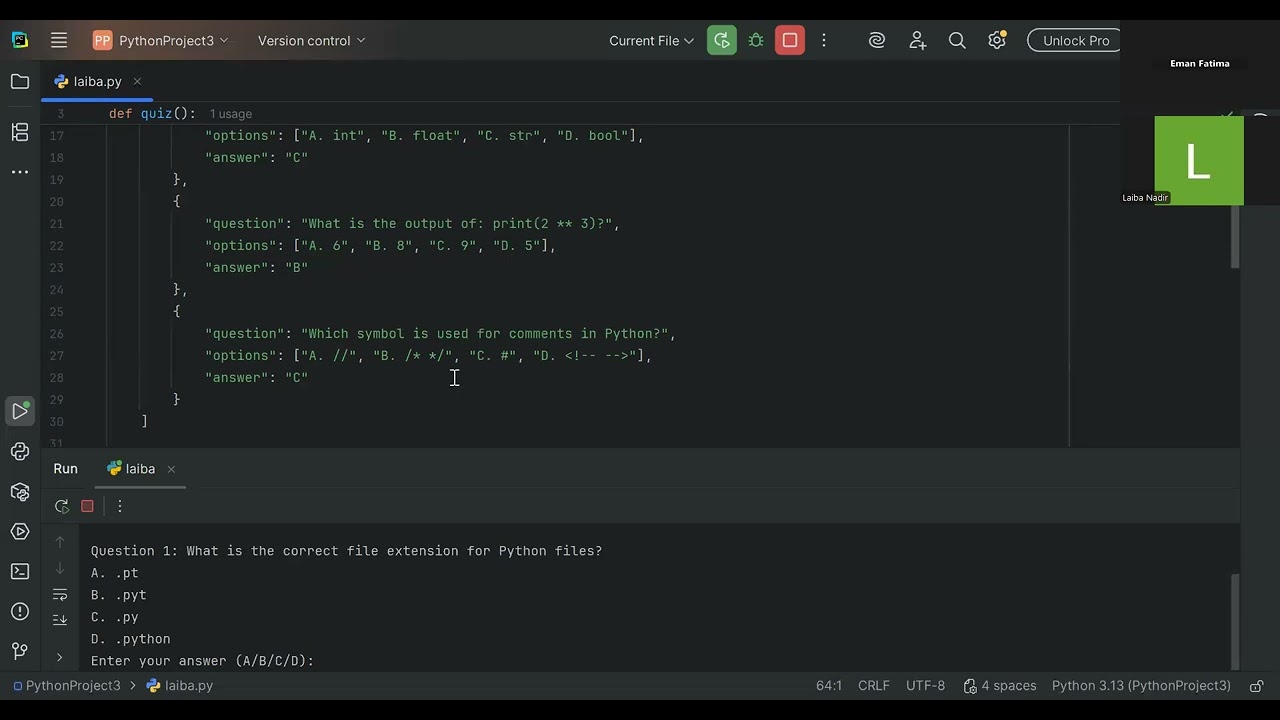Stop the running process in top toolbar
This screenshot has width=1280, height=720.
790,41
